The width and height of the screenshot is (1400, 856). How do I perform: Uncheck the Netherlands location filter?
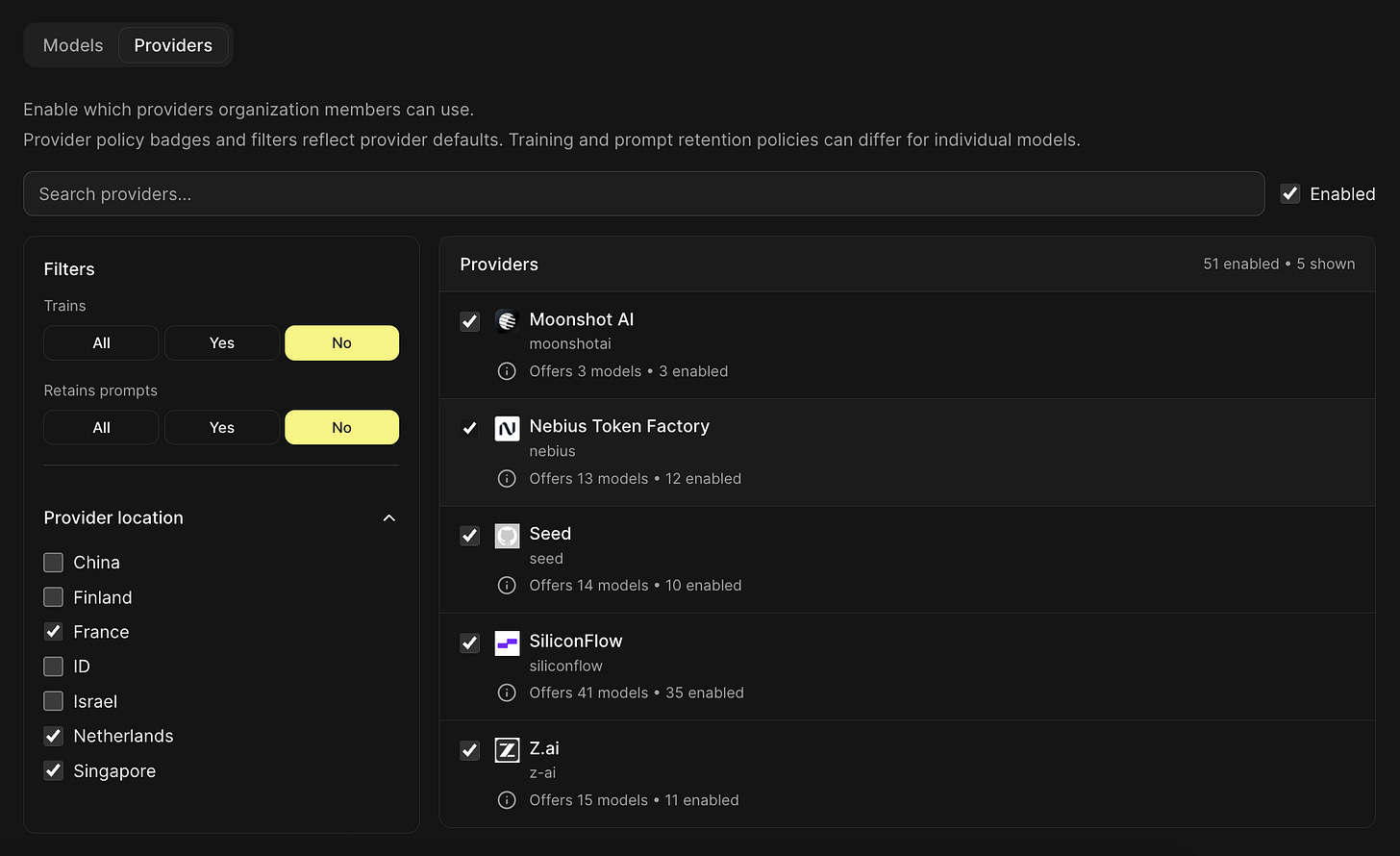point(54,736)
